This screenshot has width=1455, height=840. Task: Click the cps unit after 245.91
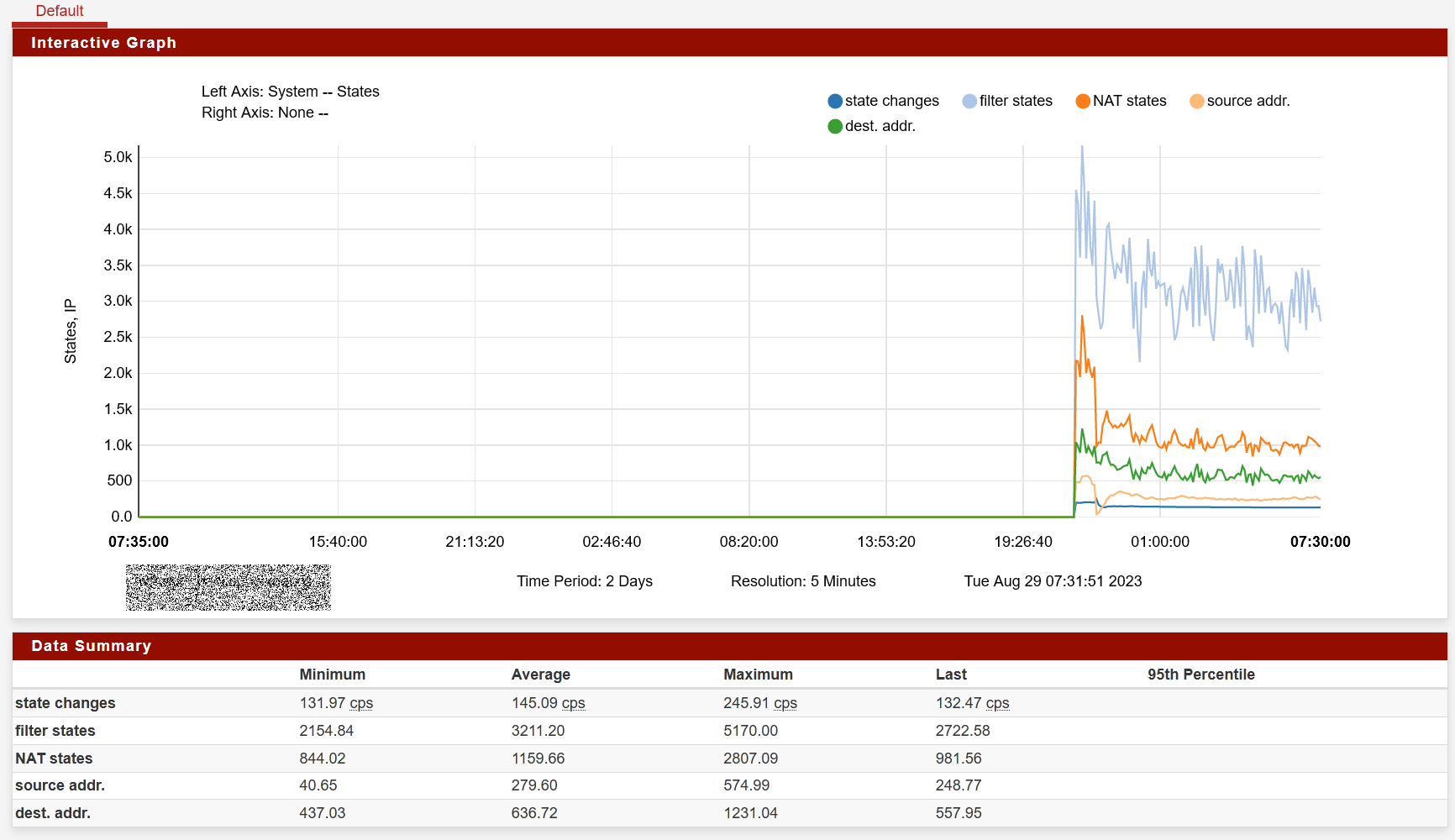point(785,703)
